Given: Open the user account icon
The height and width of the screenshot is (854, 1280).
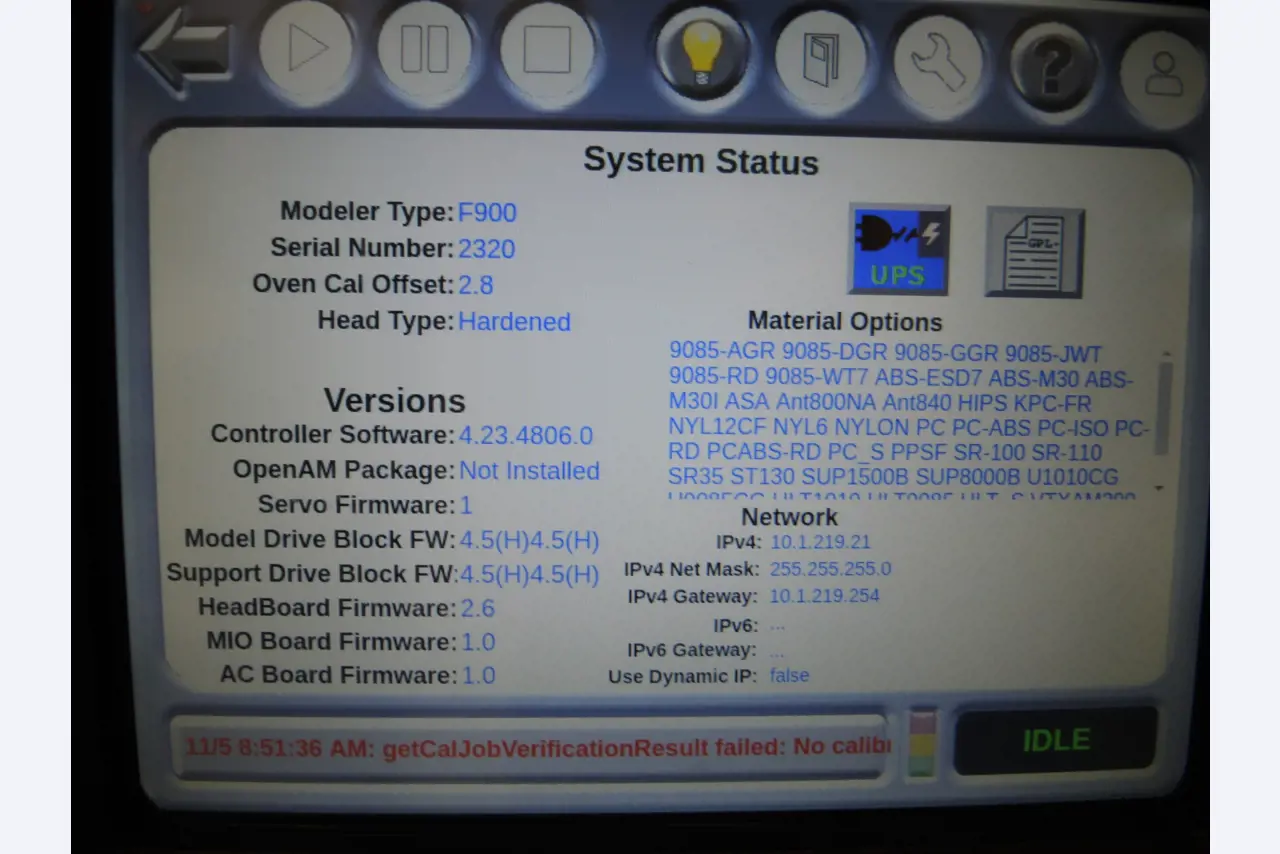Looking at the screenshot, I should (x=1163, y=76).
